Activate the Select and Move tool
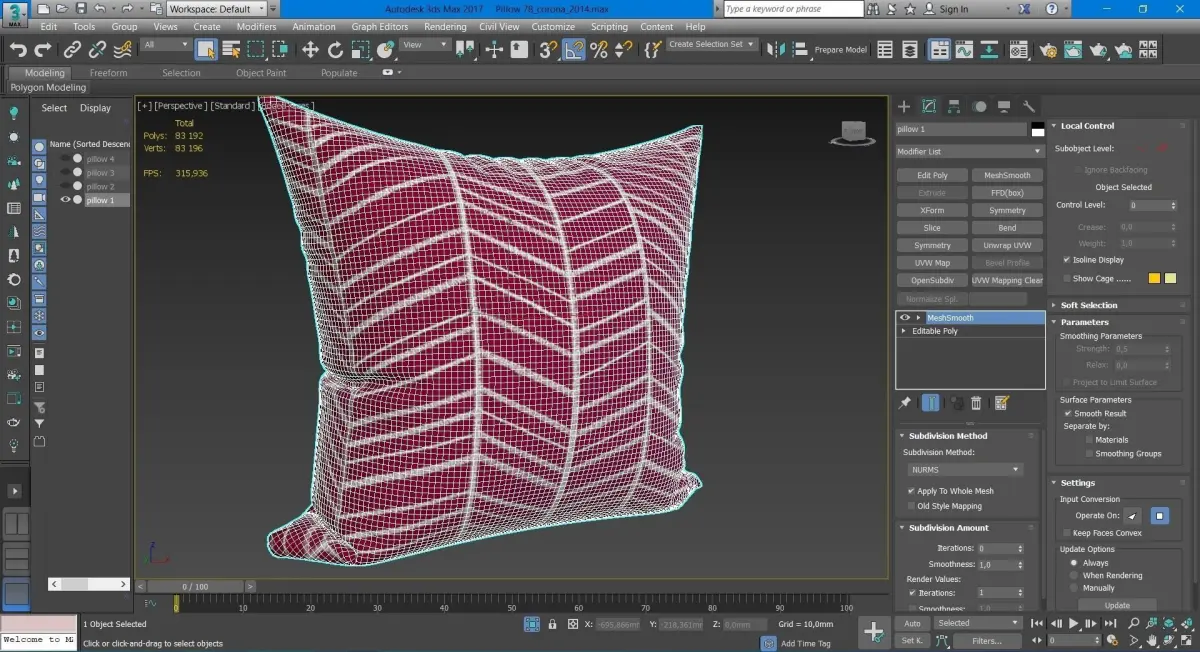Viewport: 1200px width, 652px height. (x=310, y=49)
